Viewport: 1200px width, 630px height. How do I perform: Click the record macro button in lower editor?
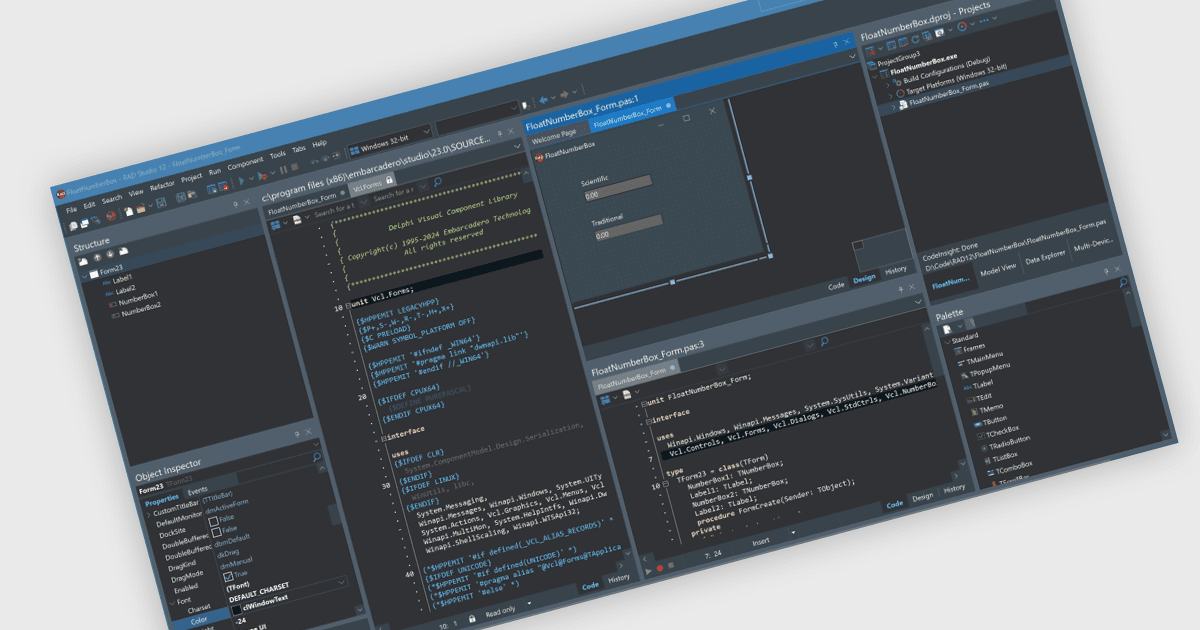pos(659,568)
